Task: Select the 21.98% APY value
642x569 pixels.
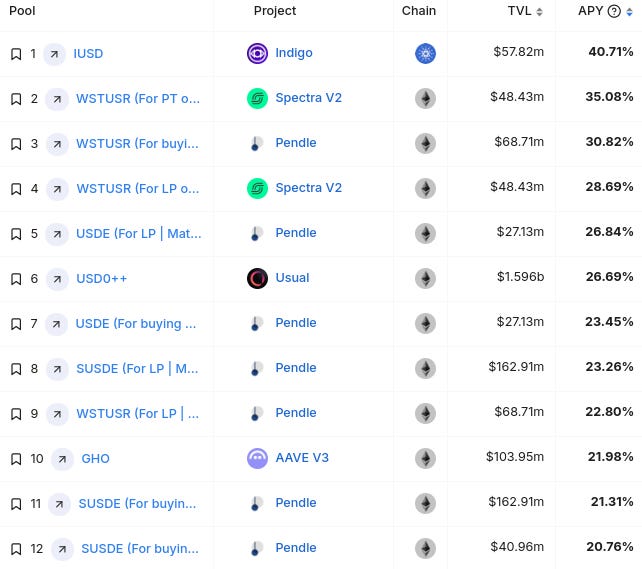Action: pos(611,457)
